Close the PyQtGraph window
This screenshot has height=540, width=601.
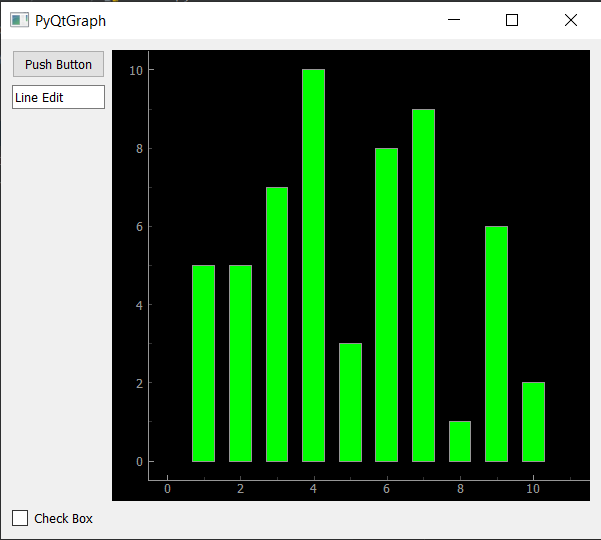point(571,20)
